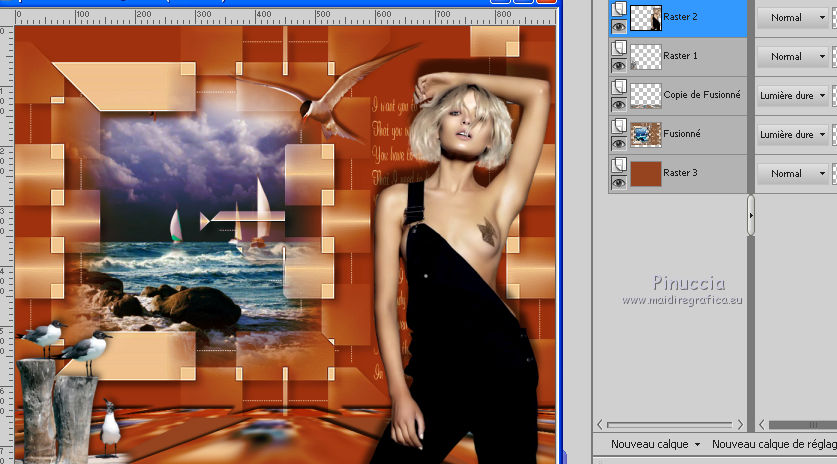Hide the Raster 3 layer
837x464 pixels.
[619, 183]
